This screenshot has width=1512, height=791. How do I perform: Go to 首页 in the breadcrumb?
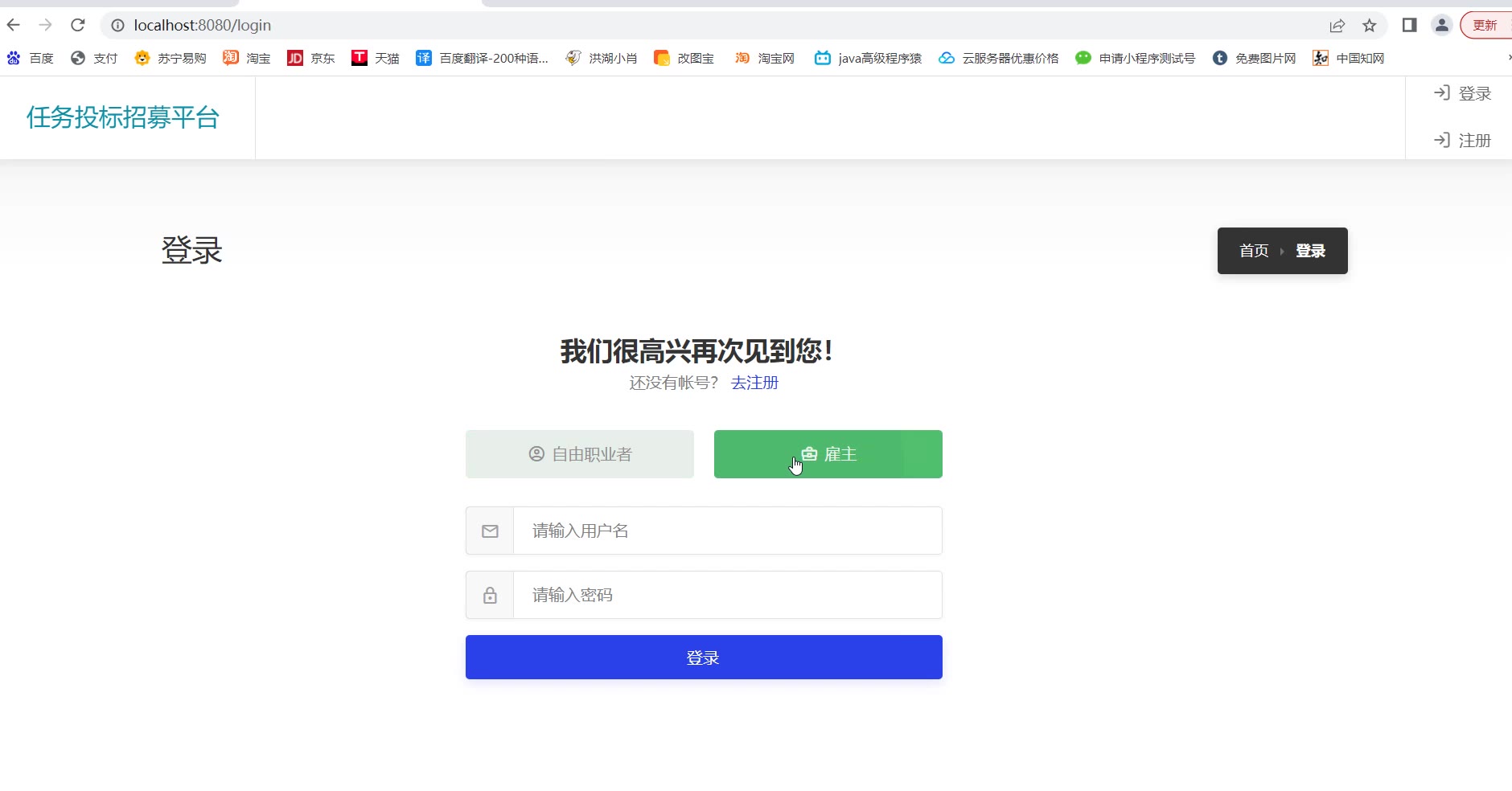click(1254, 251)
